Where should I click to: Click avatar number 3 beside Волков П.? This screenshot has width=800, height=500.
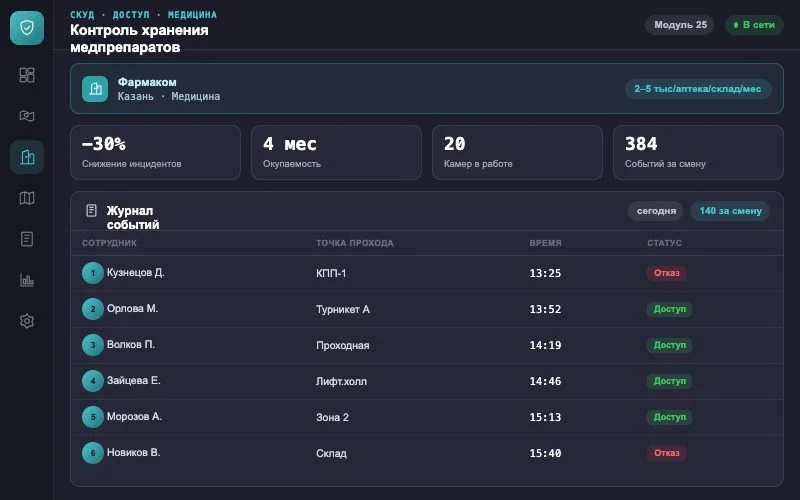click(93, 345)
